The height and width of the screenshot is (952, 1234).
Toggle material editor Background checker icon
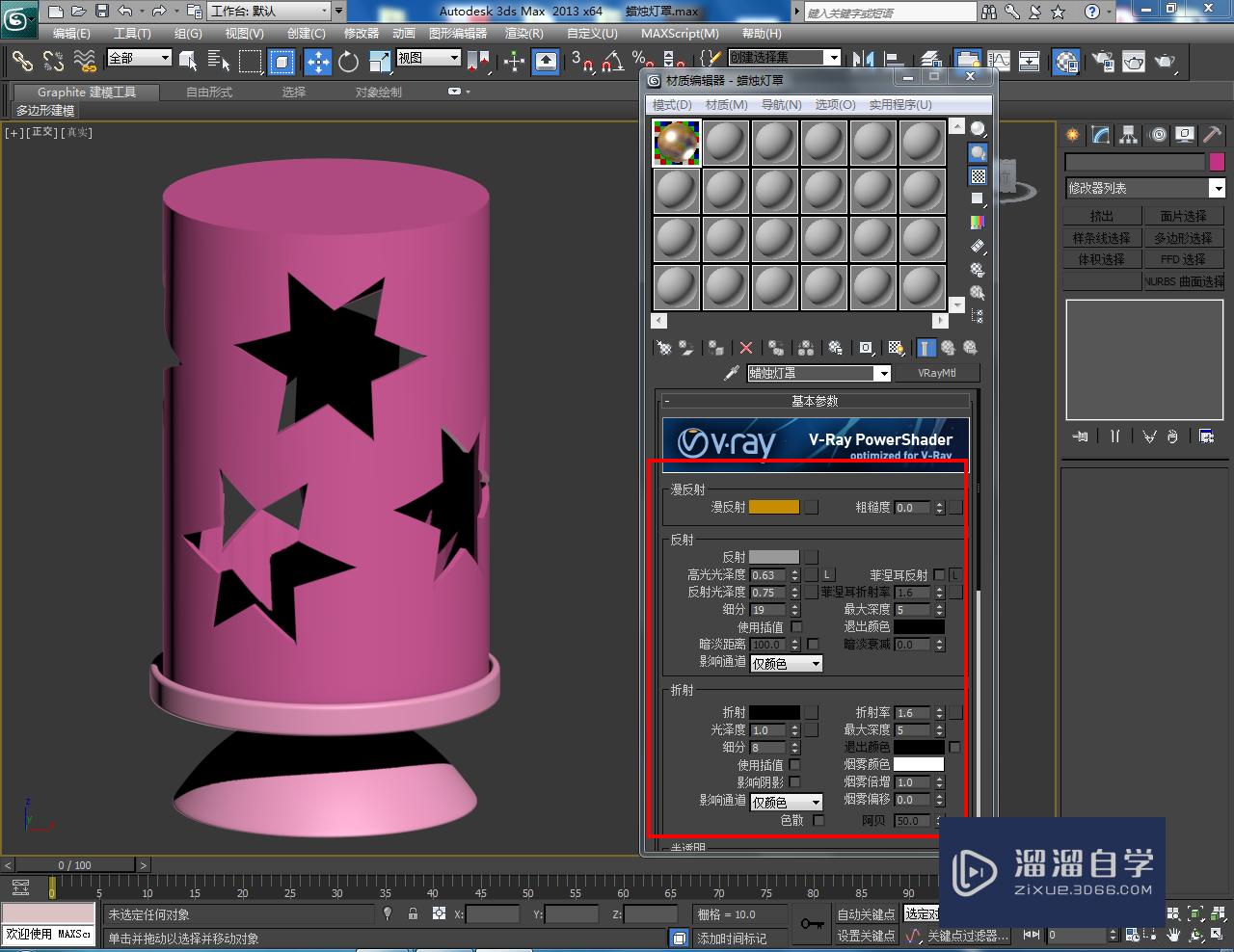pyautogui.click(x=979, y=176)
